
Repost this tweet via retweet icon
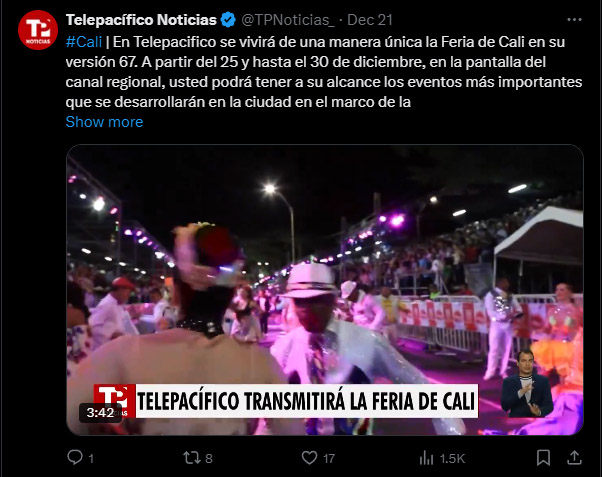191,457
